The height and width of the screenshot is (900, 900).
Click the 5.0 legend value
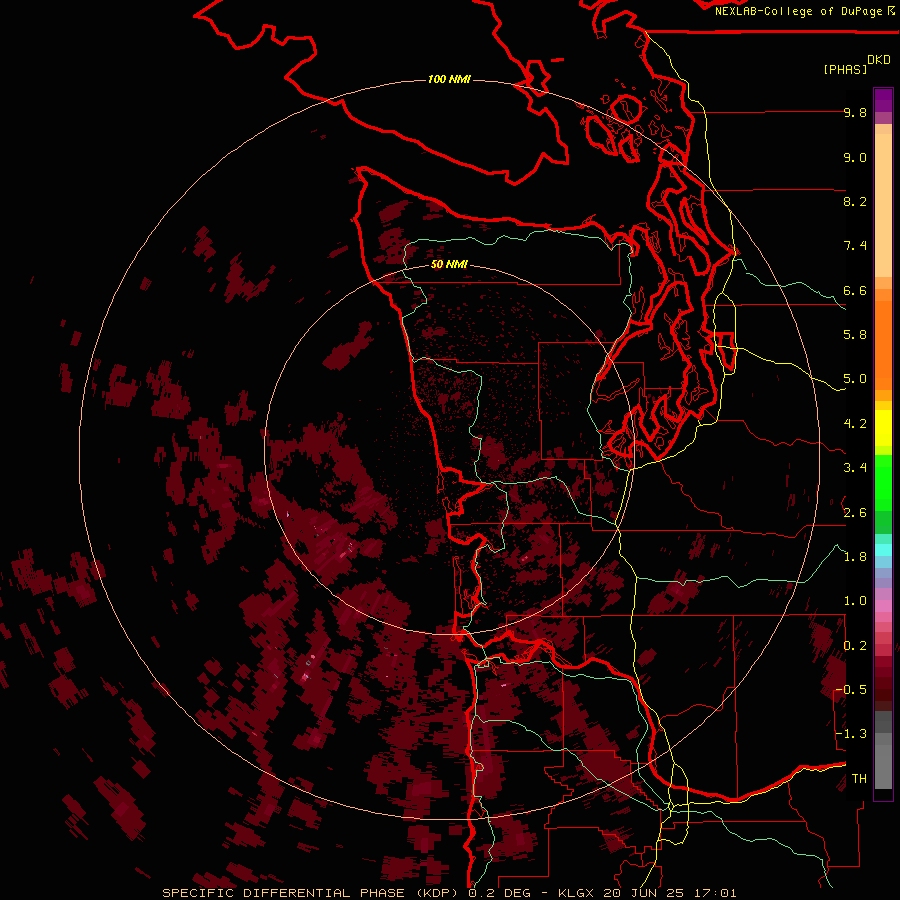click(x=855, y=379)
